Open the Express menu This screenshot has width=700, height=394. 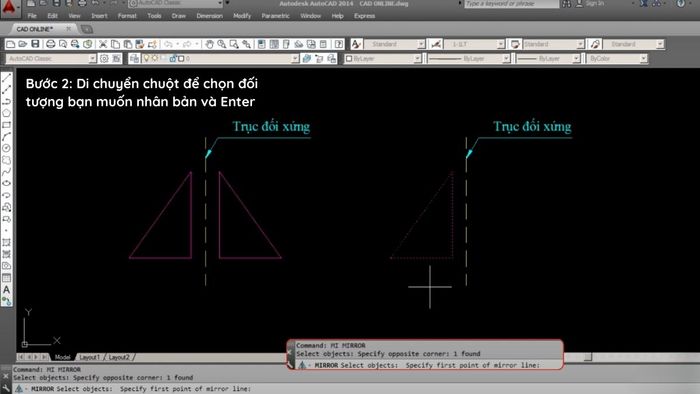coord(364,16)
